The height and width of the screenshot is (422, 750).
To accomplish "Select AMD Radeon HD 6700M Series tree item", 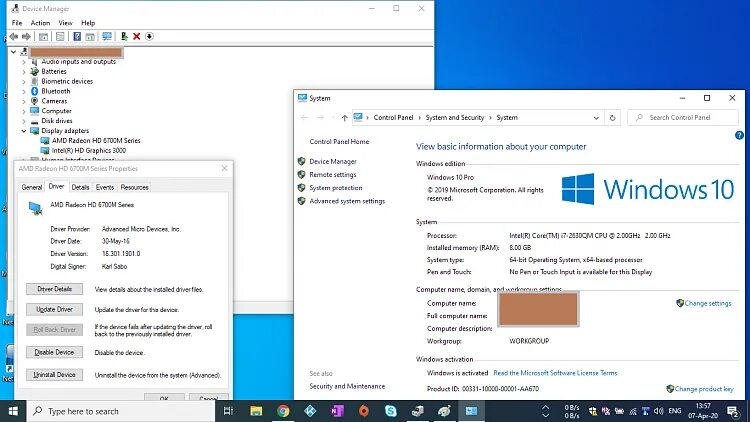I will tap(96, 141).
